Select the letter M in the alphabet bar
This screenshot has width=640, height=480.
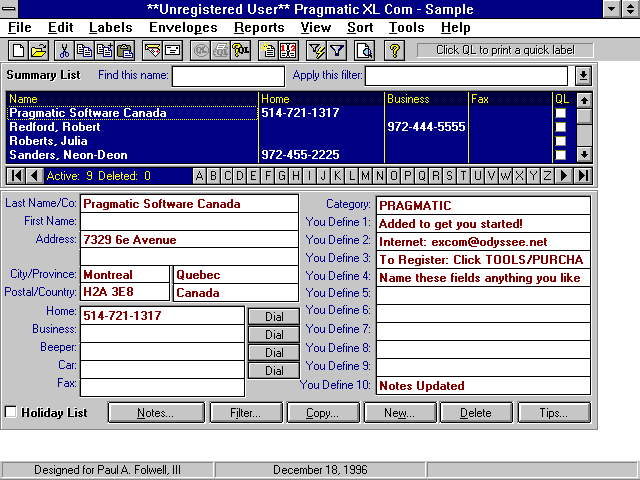pos(366,176)
